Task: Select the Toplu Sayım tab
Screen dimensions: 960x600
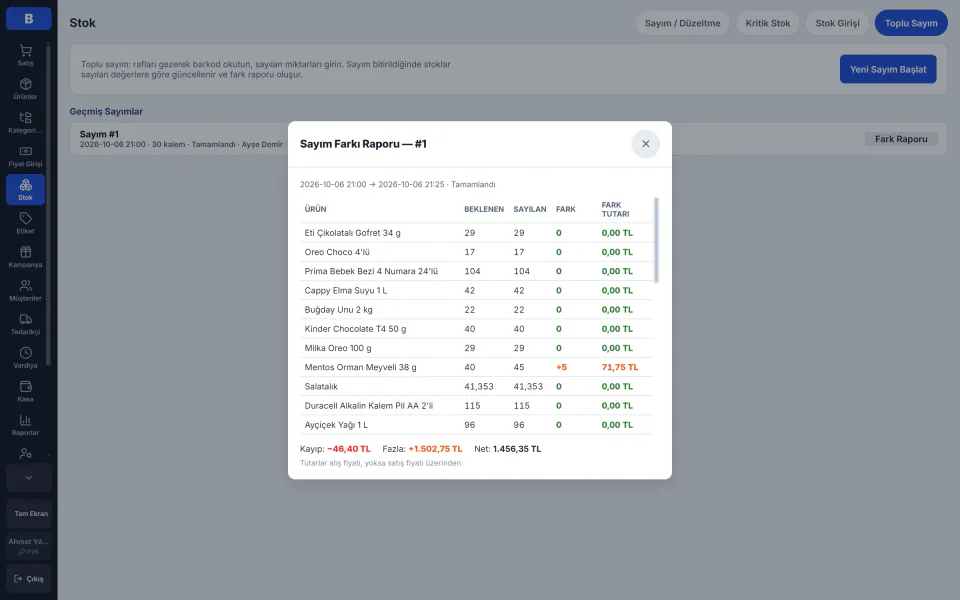Action: tap(911, 23)
